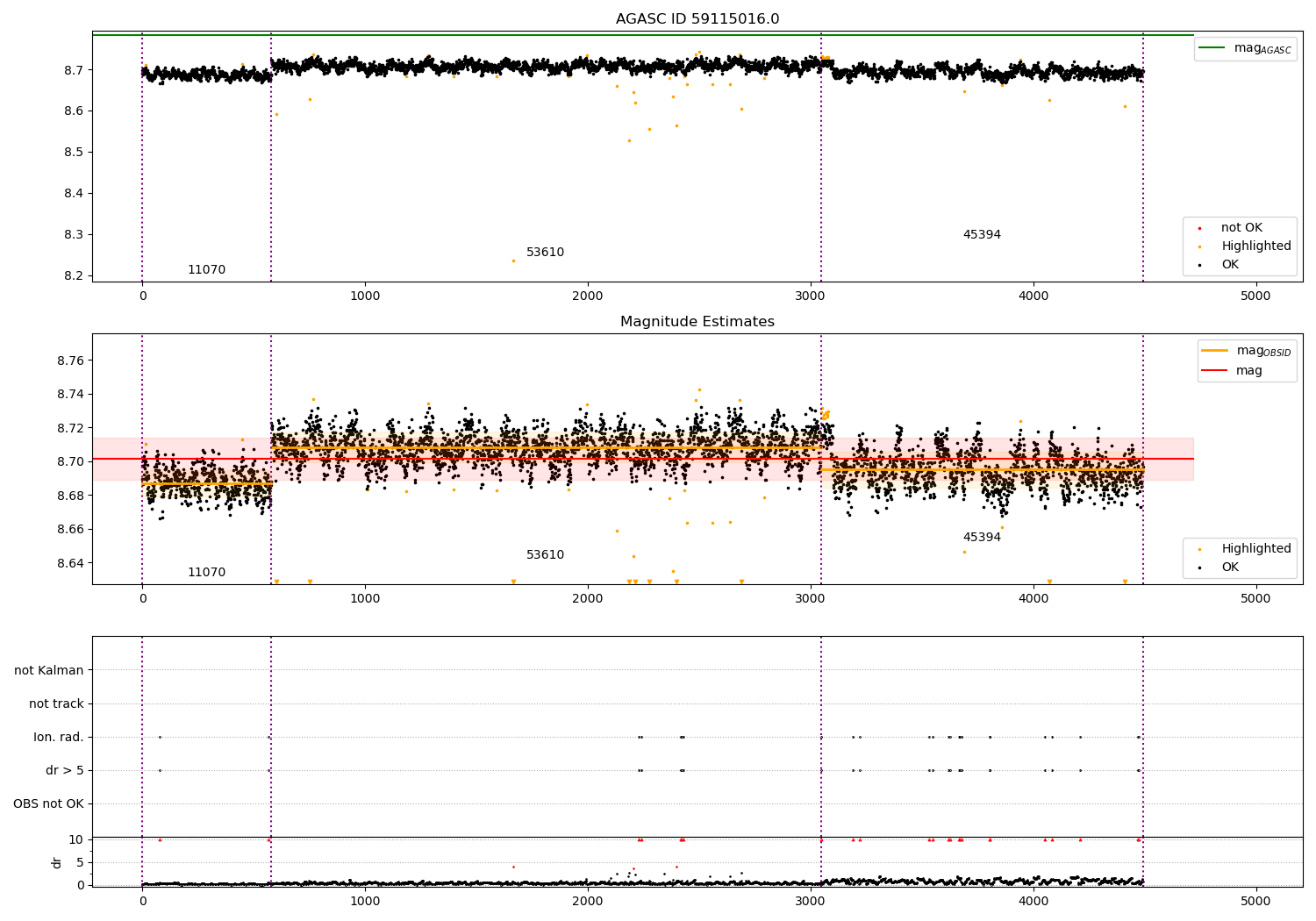Screen dimensions: 1316x921
Task: Select OK in the Magnitude Estimates lower legend
Action: (x=1219, y=568)
